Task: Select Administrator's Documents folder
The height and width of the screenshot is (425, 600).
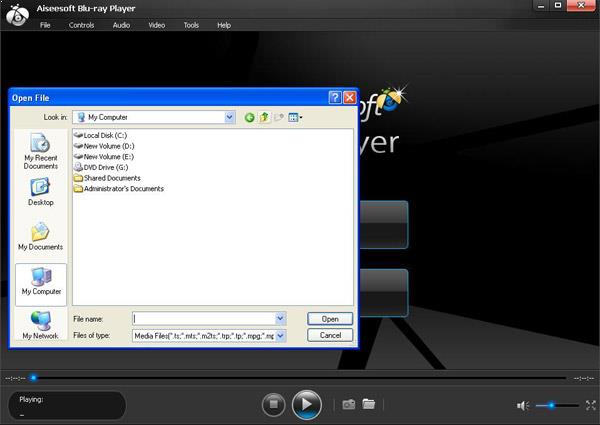Action: pyautogui.click(x=119, y=189)
